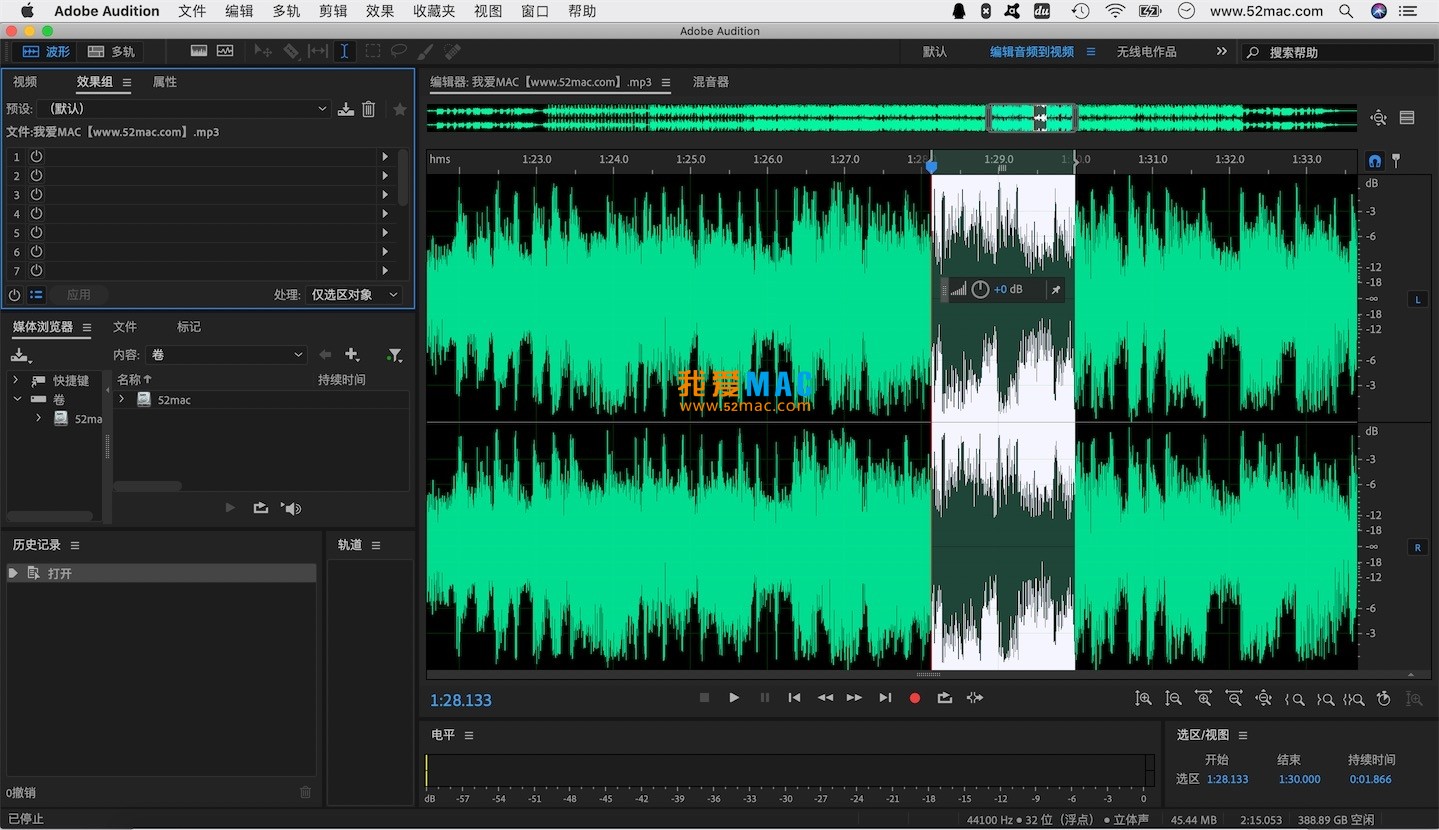Click the overview navigator zoom box
Viewport: 1439px width, 830px height.
(1031, 118)
